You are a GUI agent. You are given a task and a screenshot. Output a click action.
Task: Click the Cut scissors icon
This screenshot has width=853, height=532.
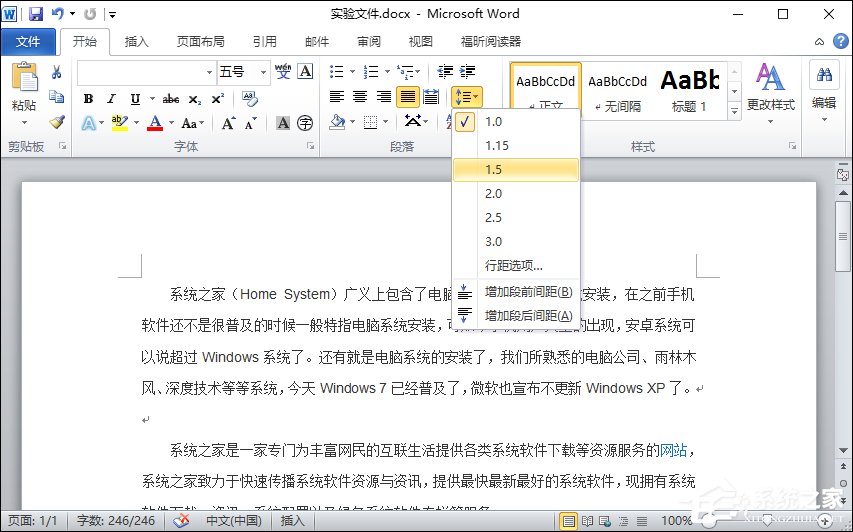(x=57, y=72)
